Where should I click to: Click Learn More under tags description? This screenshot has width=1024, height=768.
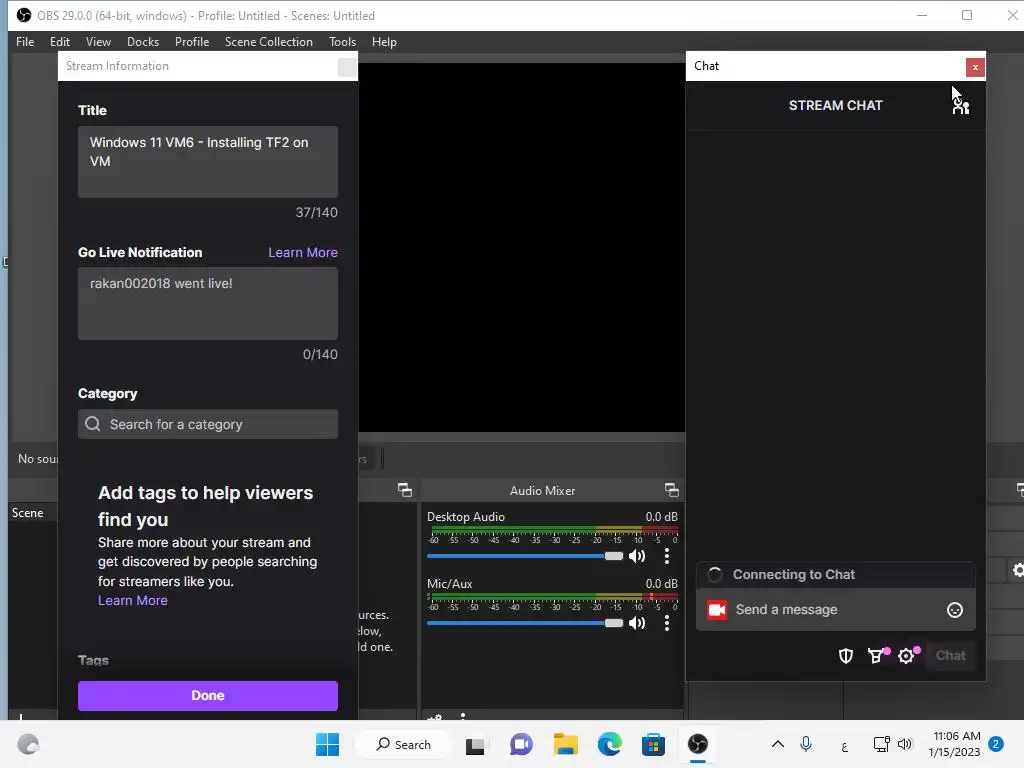[x=133, y=601]
